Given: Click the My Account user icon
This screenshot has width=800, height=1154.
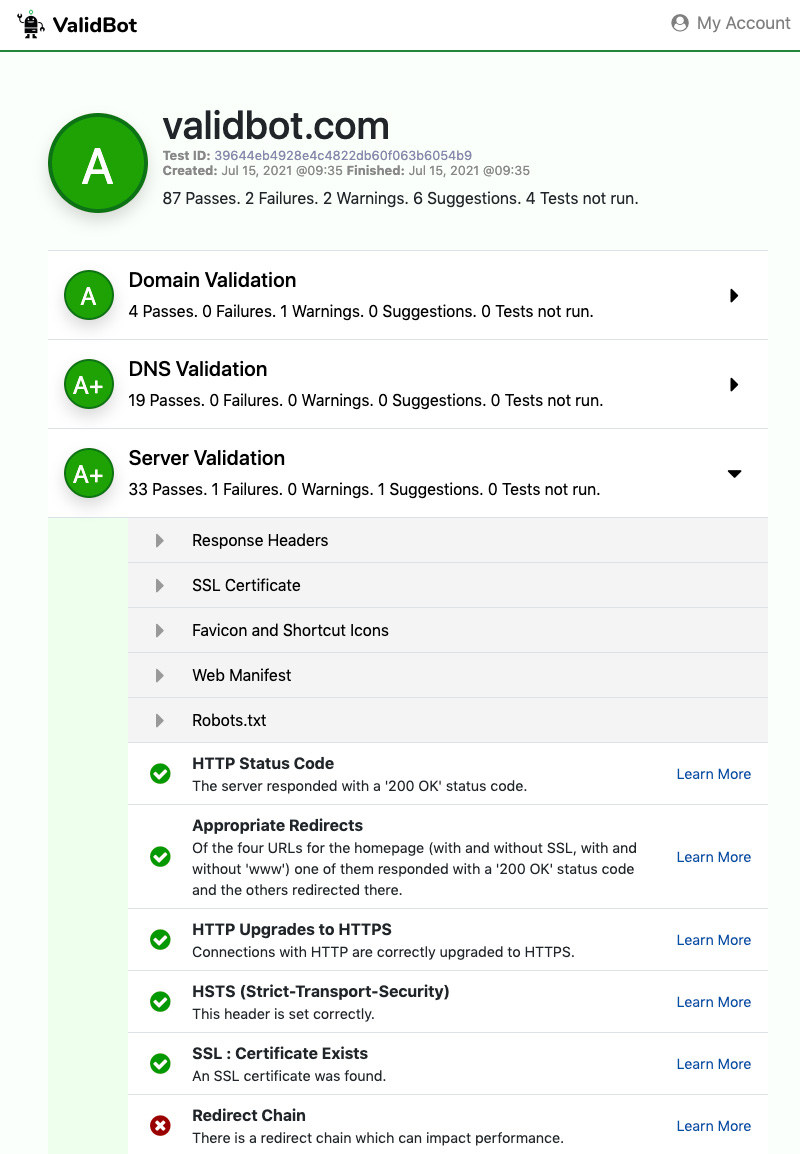Looking at the screenshot, I should [x=680, y=23].
